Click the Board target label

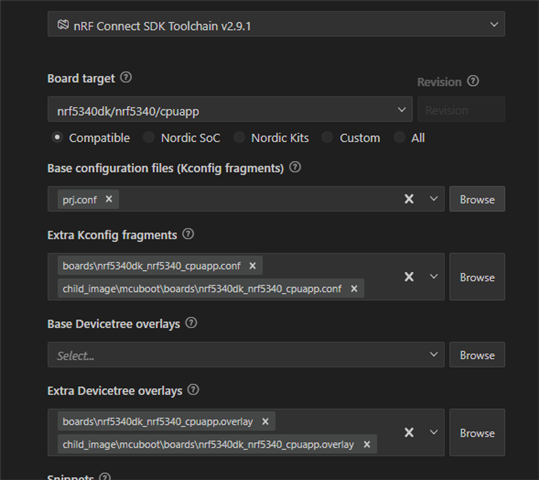[x=81, y=78]
